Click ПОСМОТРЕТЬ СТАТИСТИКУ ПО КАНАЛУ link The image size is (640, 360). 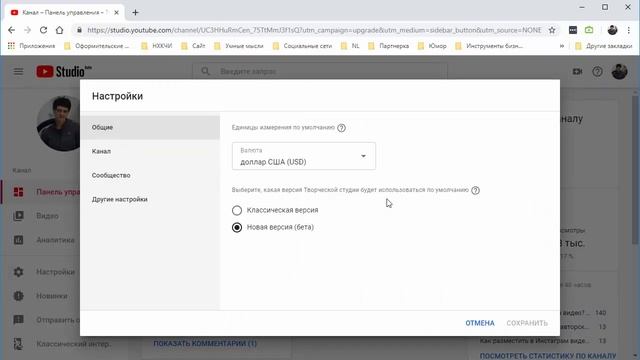coord(548,356)
